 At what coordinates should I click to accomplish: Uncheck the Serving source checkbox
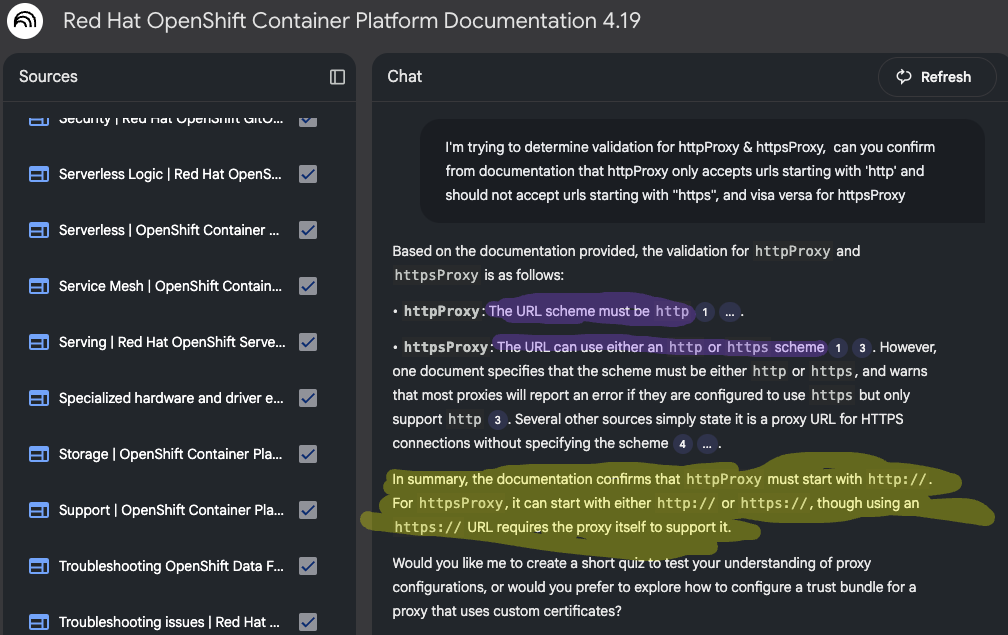click(x=308, y=342)
